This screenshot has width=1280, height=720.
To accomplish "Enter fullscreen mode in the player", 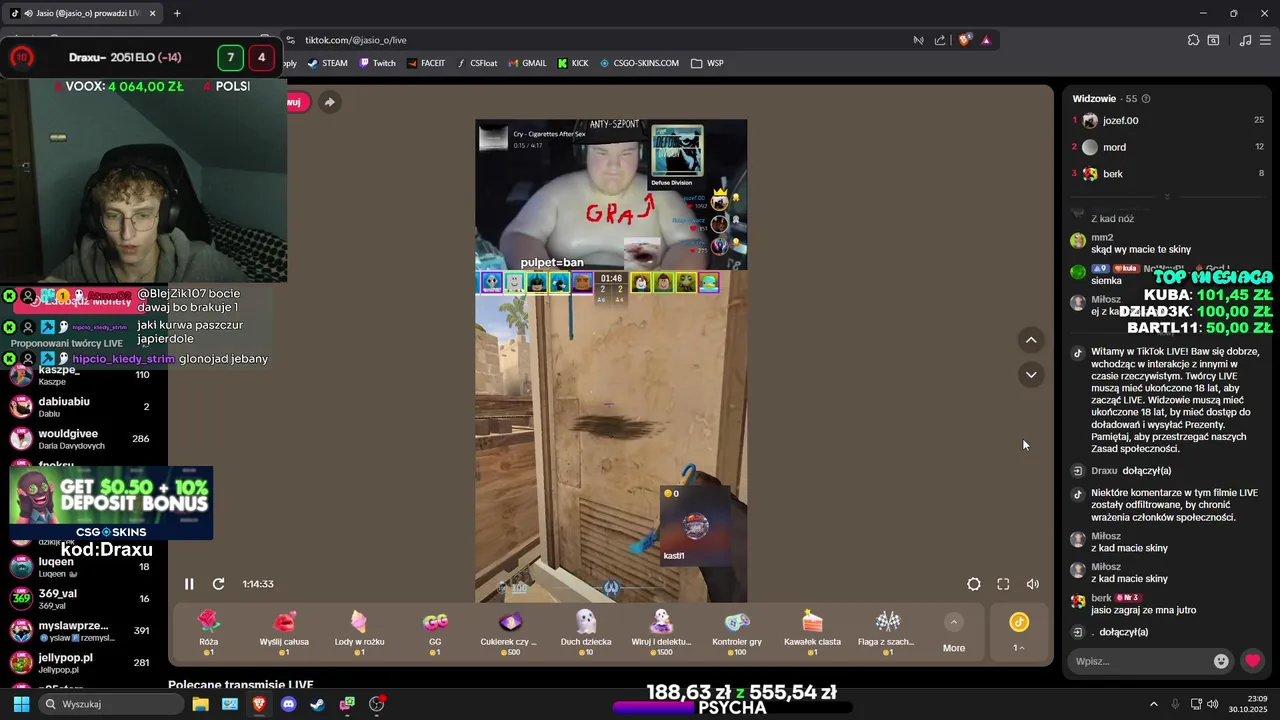I will pos(1003,584).
